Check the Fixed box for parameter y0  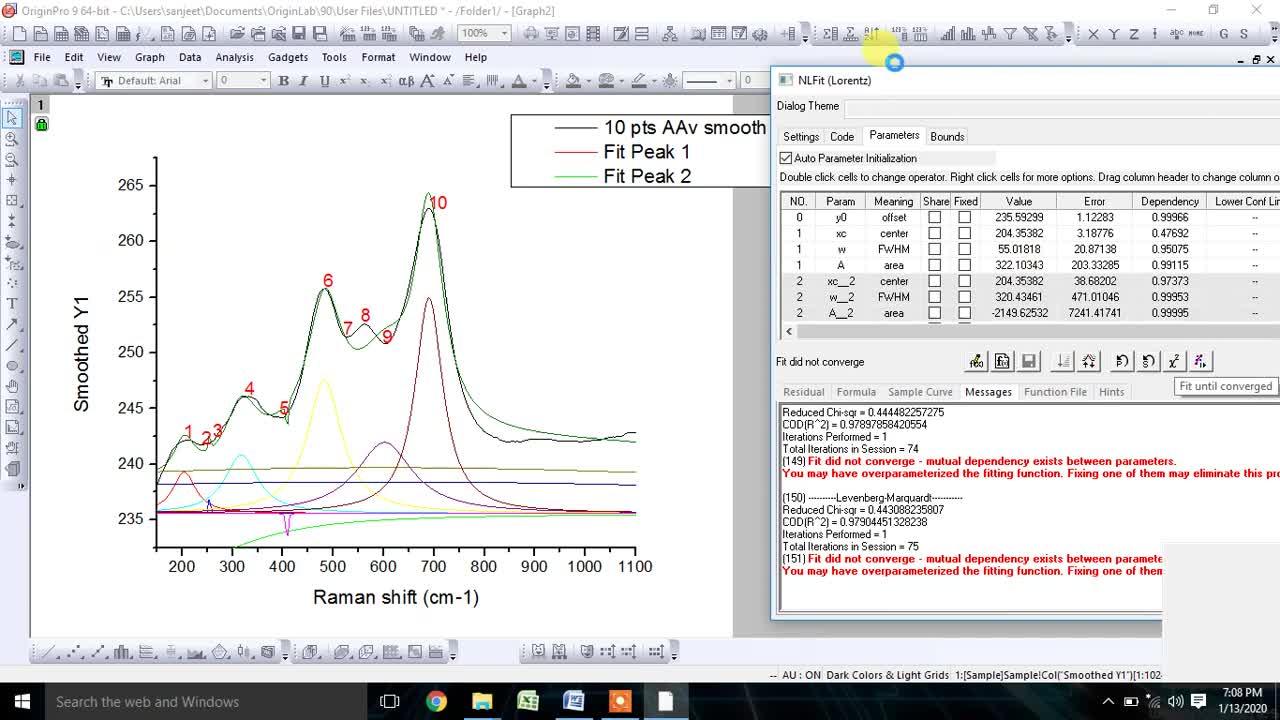tap(965, 217)
